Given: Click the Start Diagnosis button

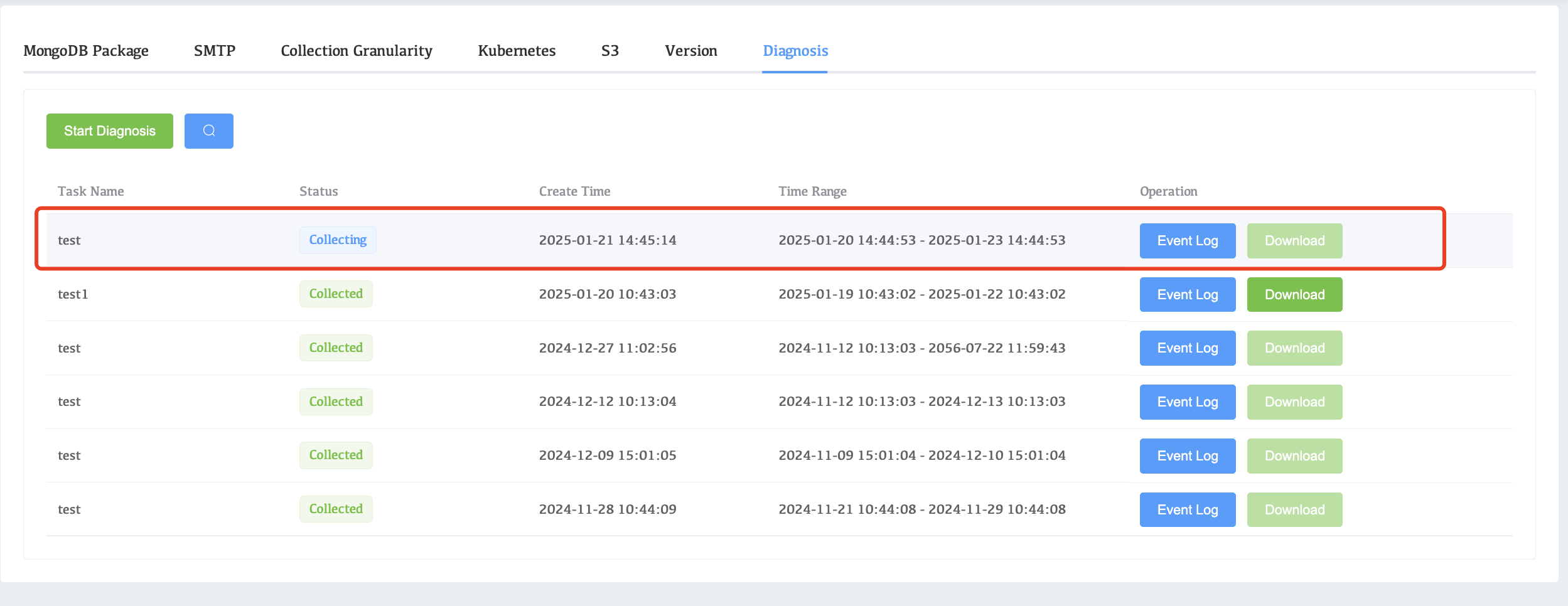Looking at the screenshot, I should click(x=110, y=131).
